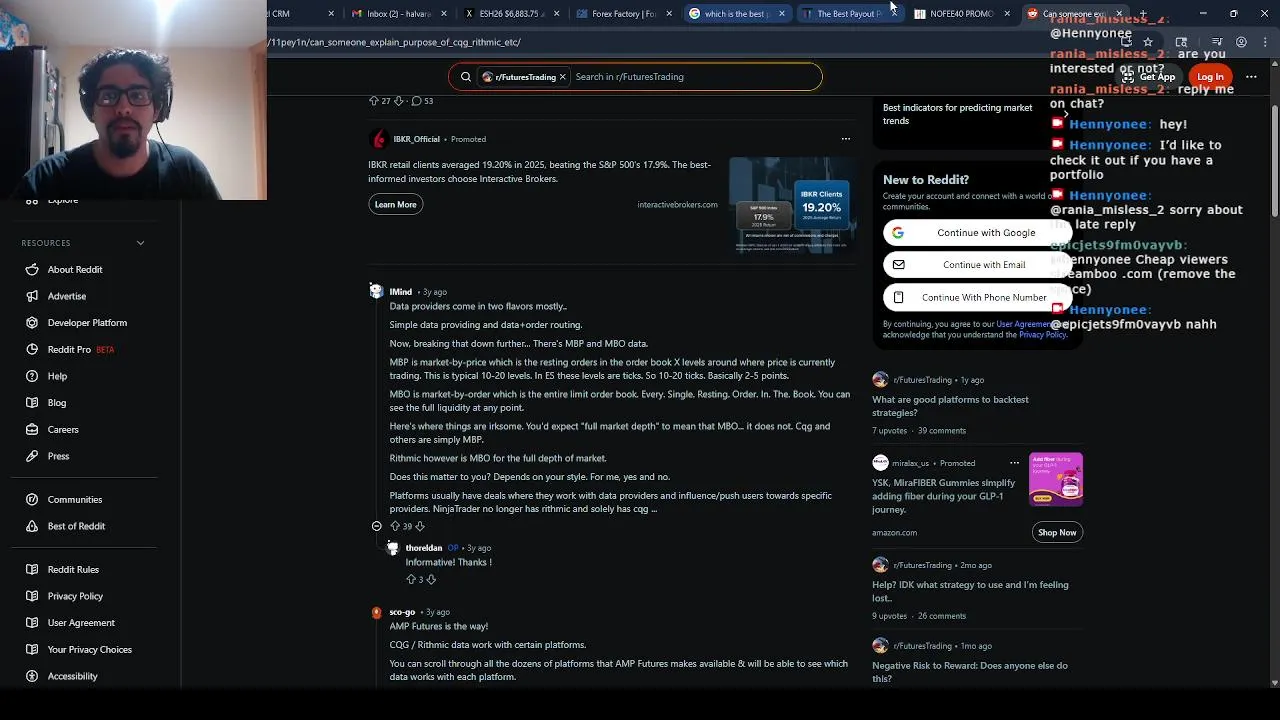Open IMind's user avatar
This screenshot has height=720, width=1280.
(376, 291)
